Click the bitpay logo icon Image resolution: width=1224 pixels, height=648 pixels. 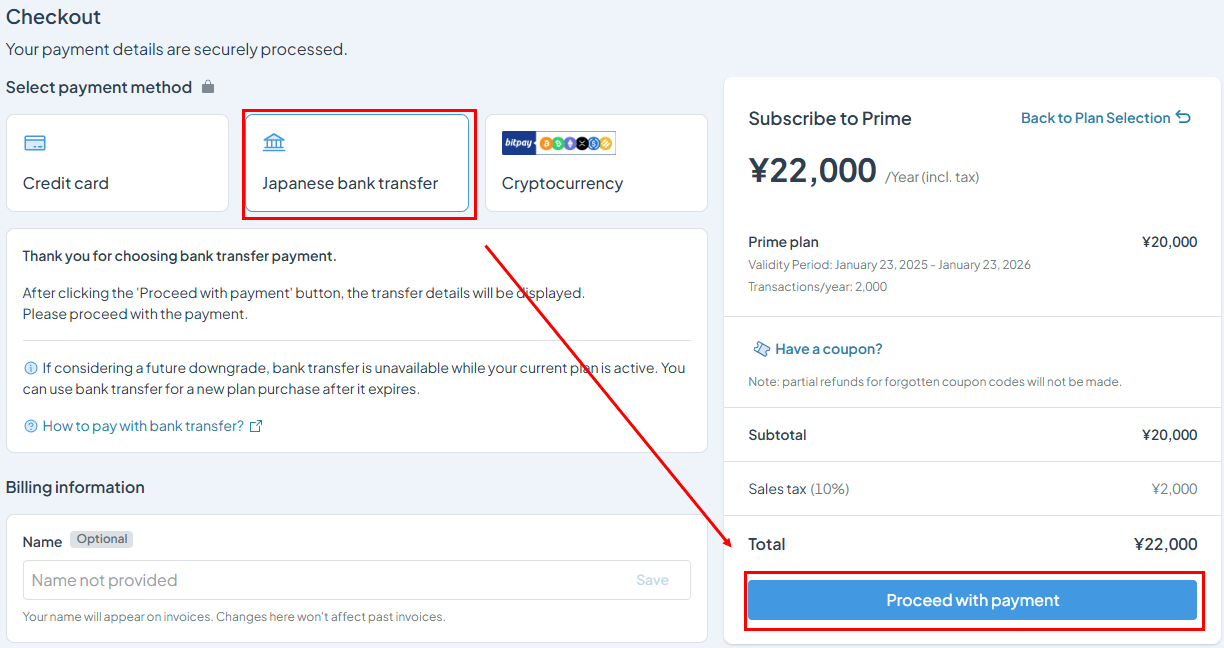tap(519, 143)
